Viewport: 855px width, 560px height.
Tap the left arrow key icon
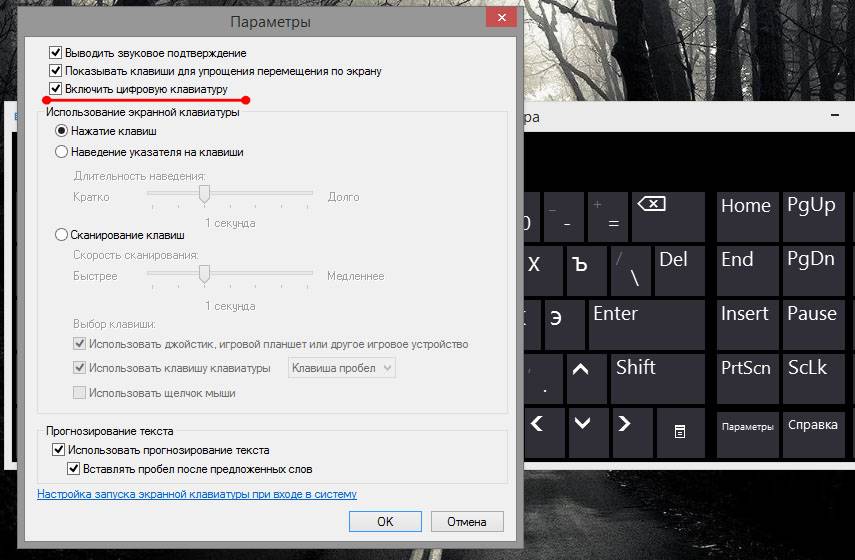[544, 432]
